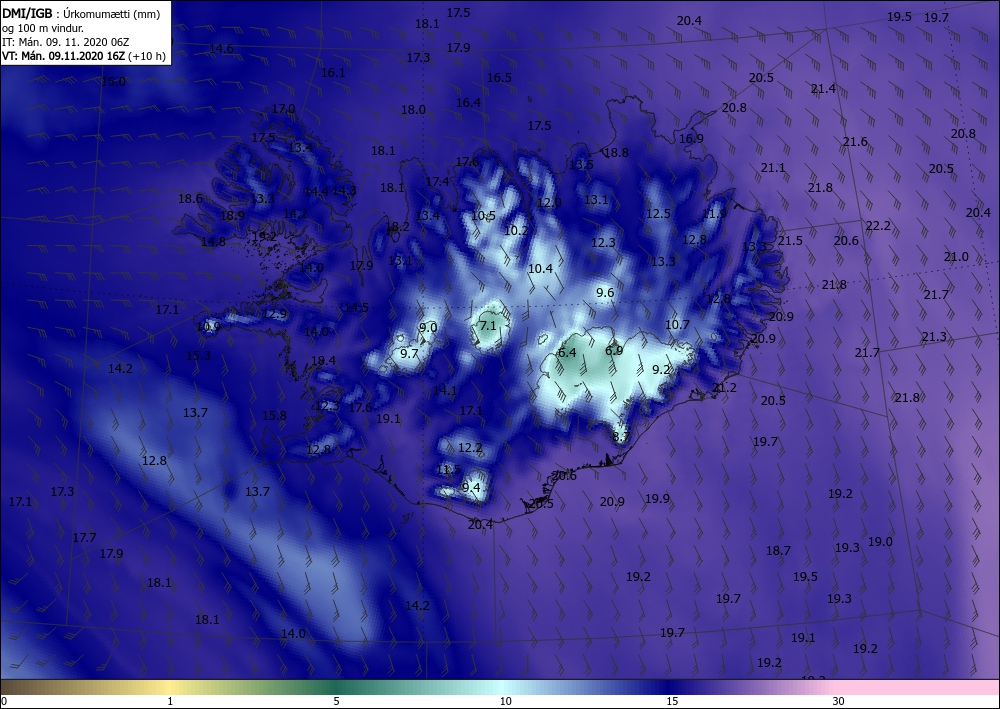Click the value 16.1 on the map
Image resolution: width=1000 pixels, height=709 pixels.
333,73
